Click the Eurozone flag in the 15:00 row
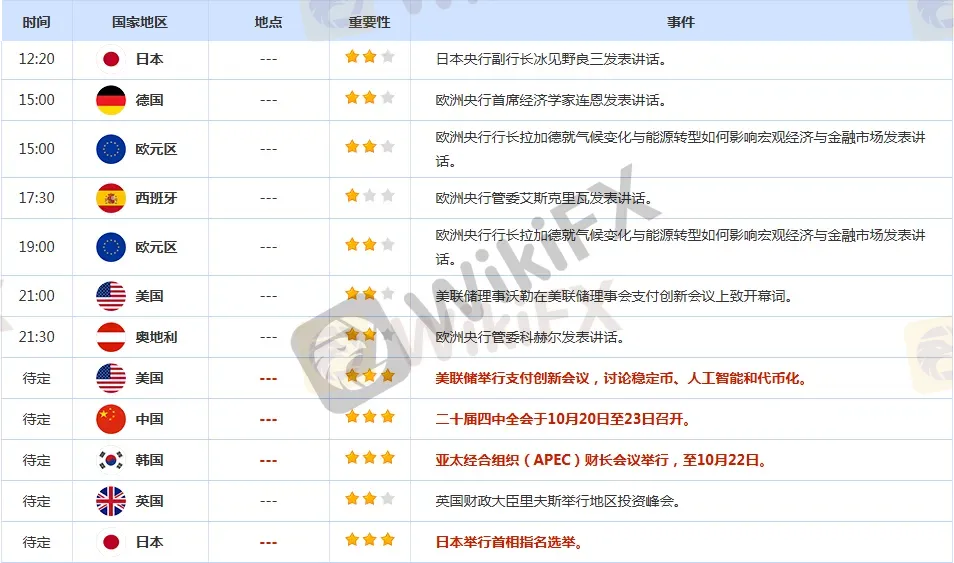 [x=111, y=149]
